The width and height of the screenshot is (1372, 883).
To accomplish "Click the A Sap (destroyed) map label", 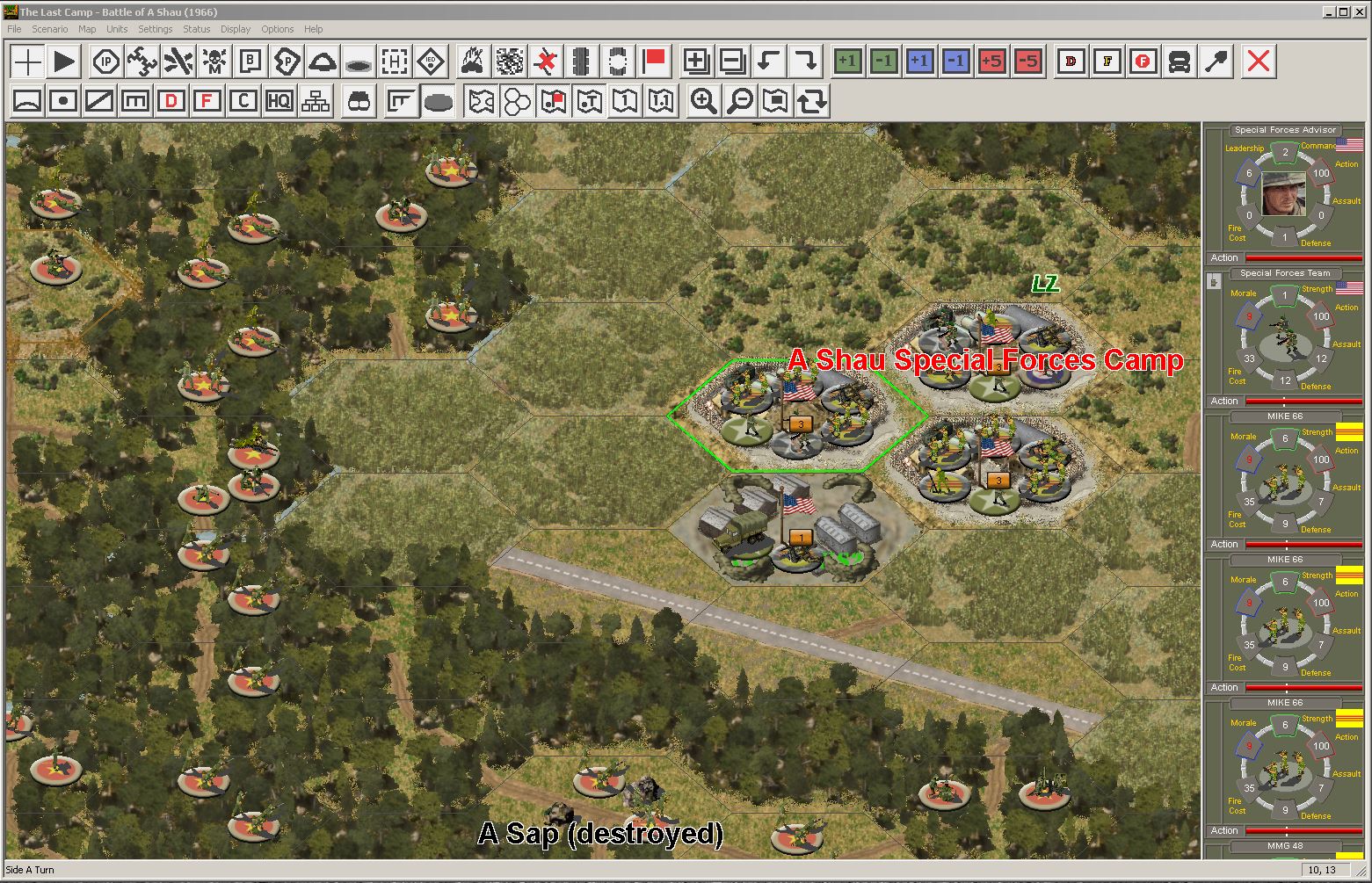I will tap(600, 833).
